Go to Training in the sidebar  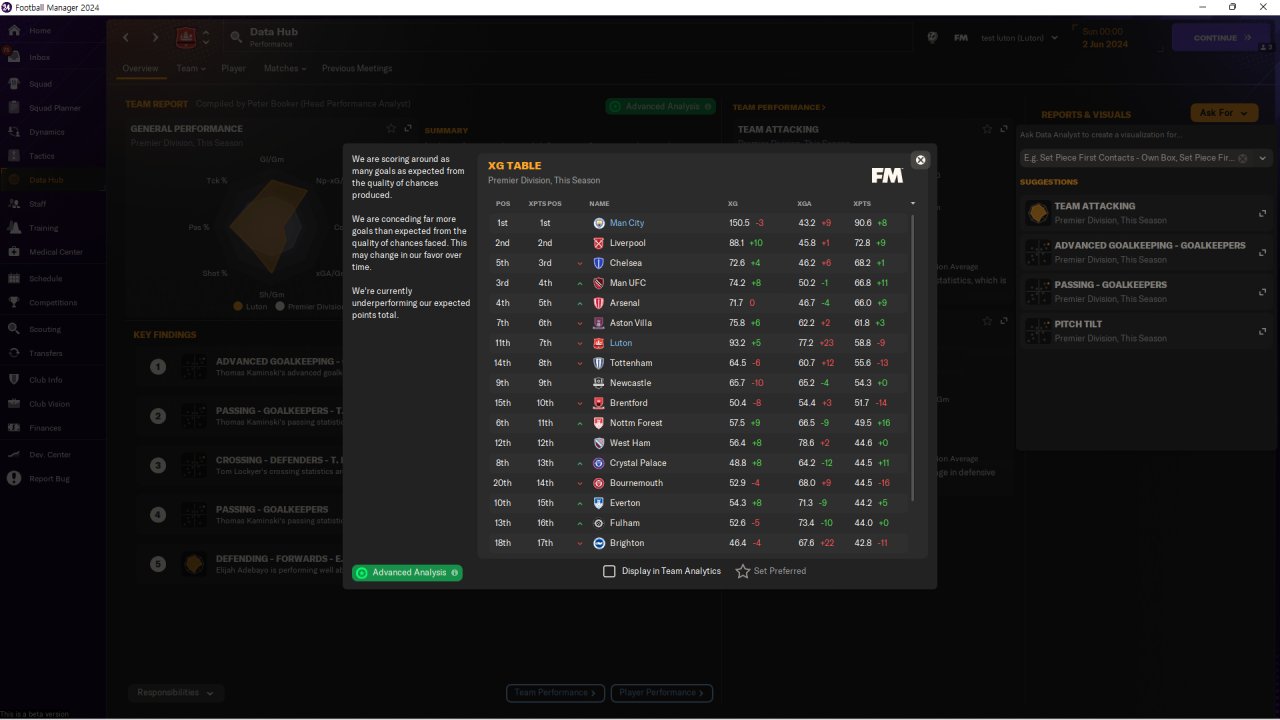coord(43,228)
